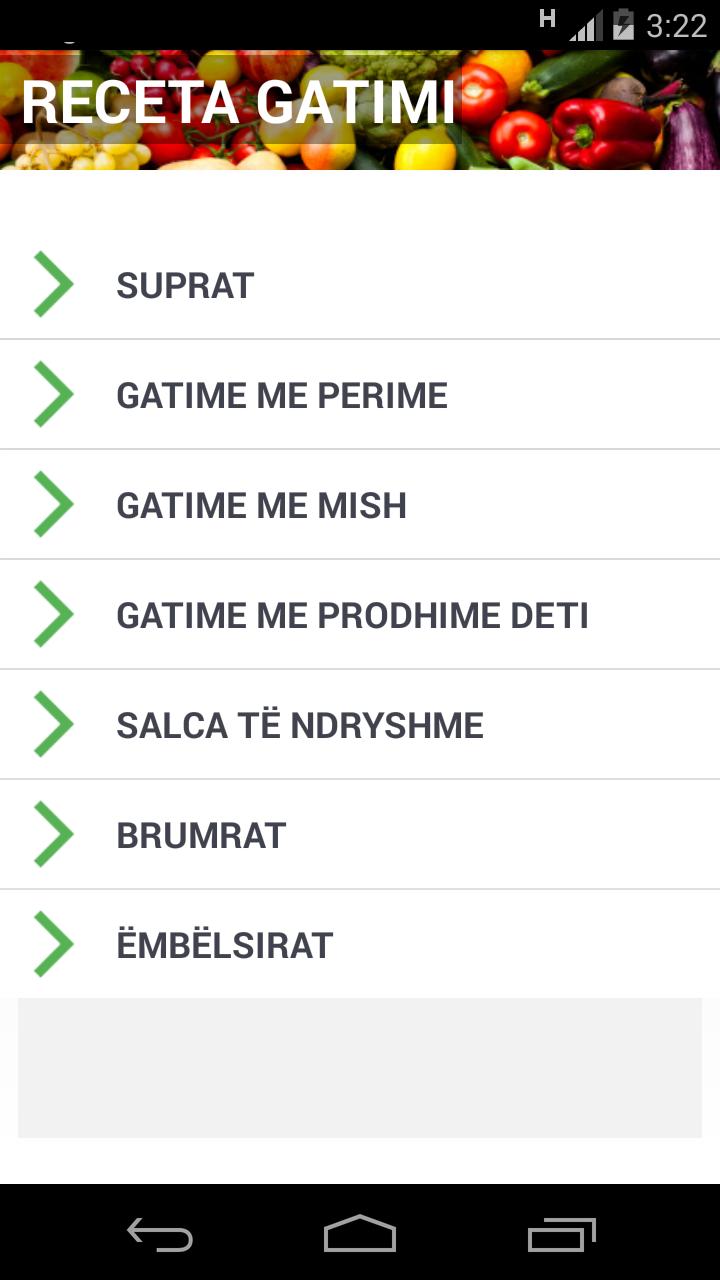The height and width of the screenshot is (1280, 720).
Task: Tap the green chevron beside SUPRAT
Action: click(x=54, y=285)
